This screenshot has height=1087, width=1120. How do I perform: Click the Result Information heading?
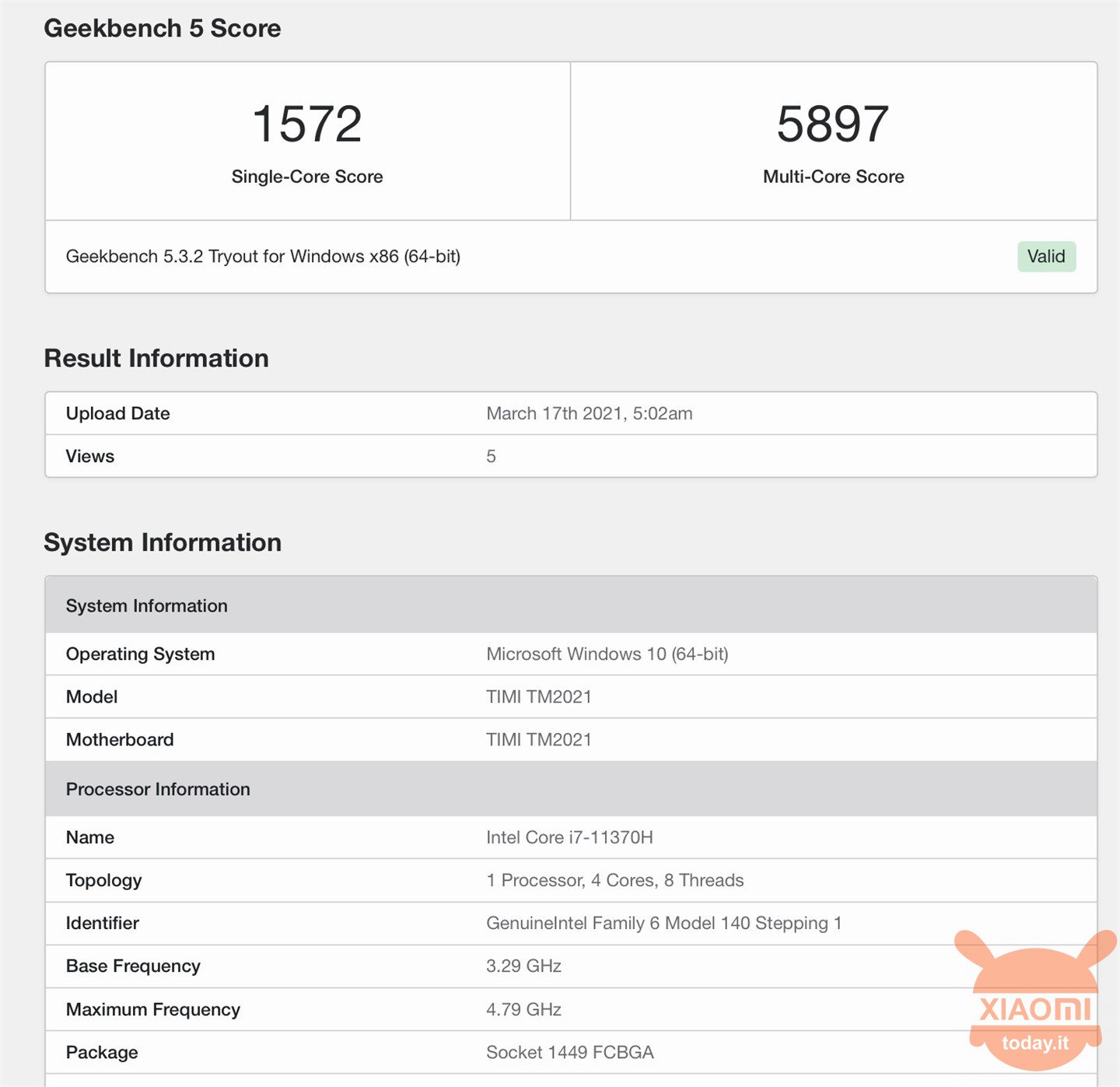pos(156,358)
